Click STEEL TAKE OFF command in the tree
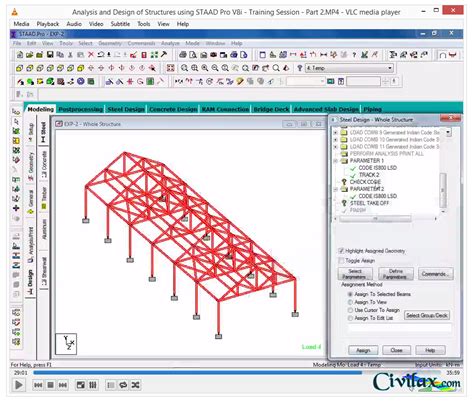474x408 pixels. [369, 203]
